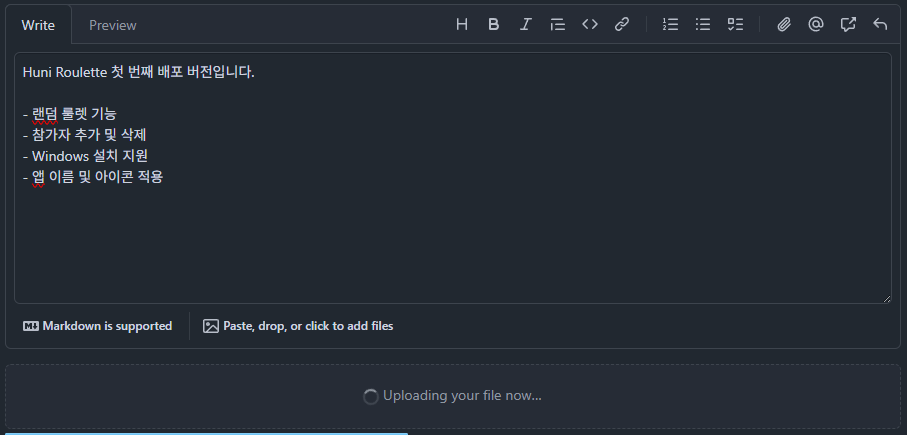Click the line '- 앱 이름 및 아이콘 적용'
Image resolution: width=907 pixels, height=435 pixels.
click(93, 177)
